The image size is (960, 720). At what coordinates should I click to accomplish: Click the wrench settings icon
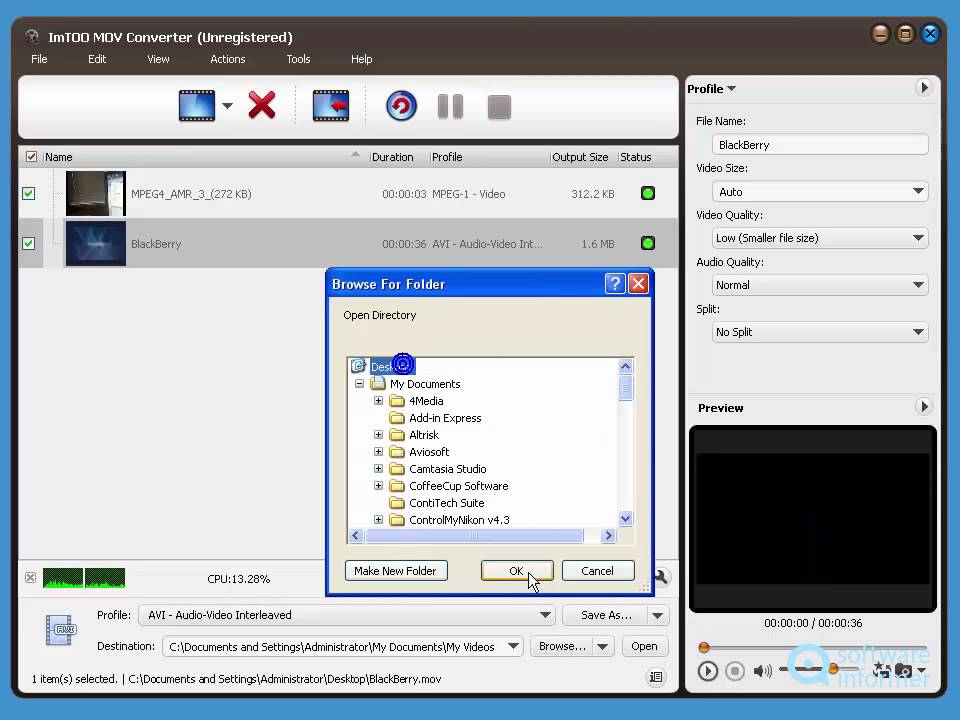coord(661,576)
